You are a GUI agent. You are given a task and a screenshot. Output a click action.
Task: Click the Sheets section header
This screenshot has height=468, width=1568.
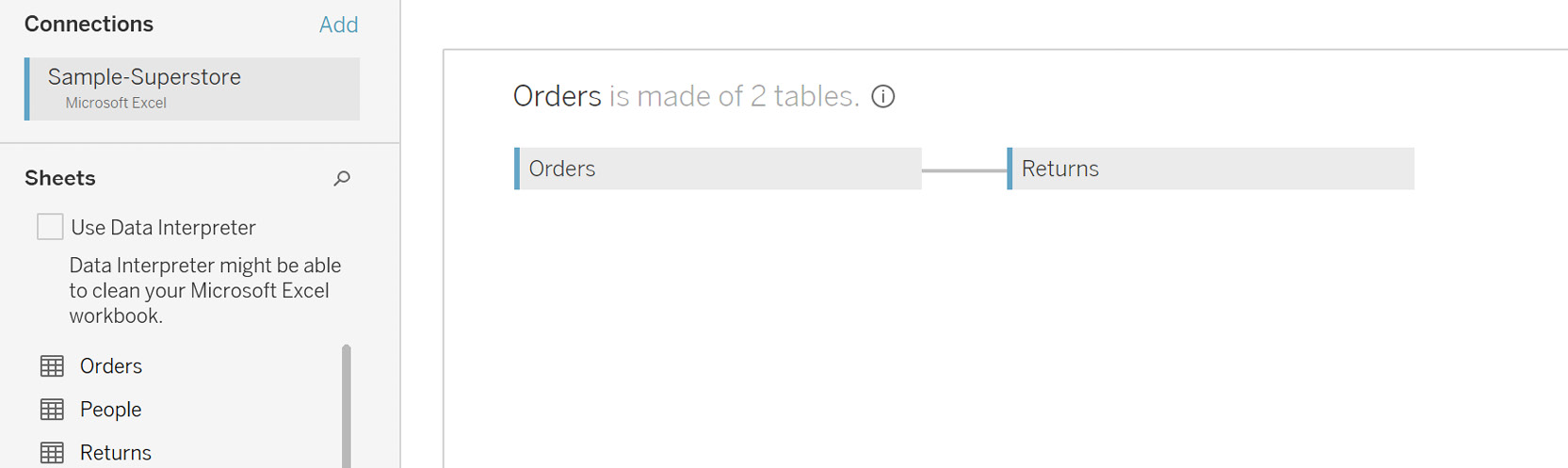(60, 178)
